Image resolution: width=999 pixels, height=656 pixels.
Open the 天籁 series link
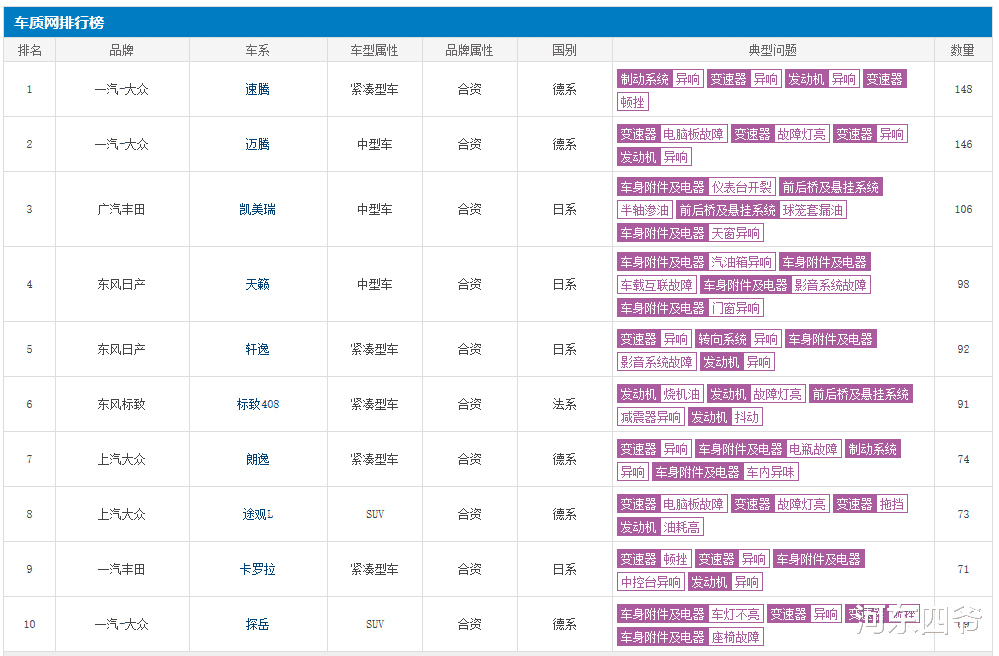point(258,284)
